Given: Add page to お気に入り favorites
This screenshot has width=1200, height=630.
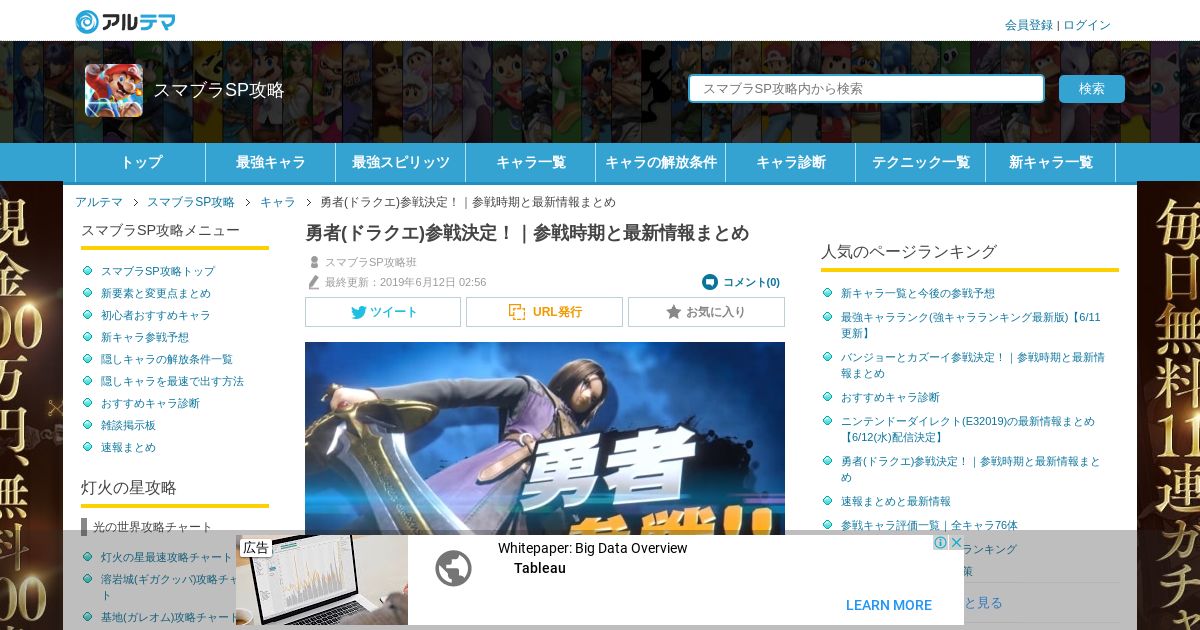Looking at the screenshot, I should point(706,312).
